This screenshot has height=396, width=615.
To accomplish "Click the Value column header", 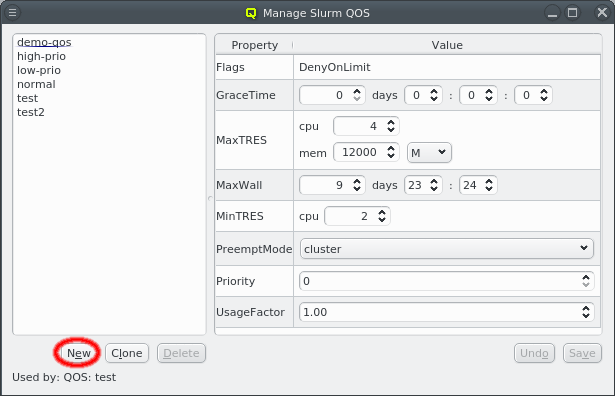I will click(447, 45).
